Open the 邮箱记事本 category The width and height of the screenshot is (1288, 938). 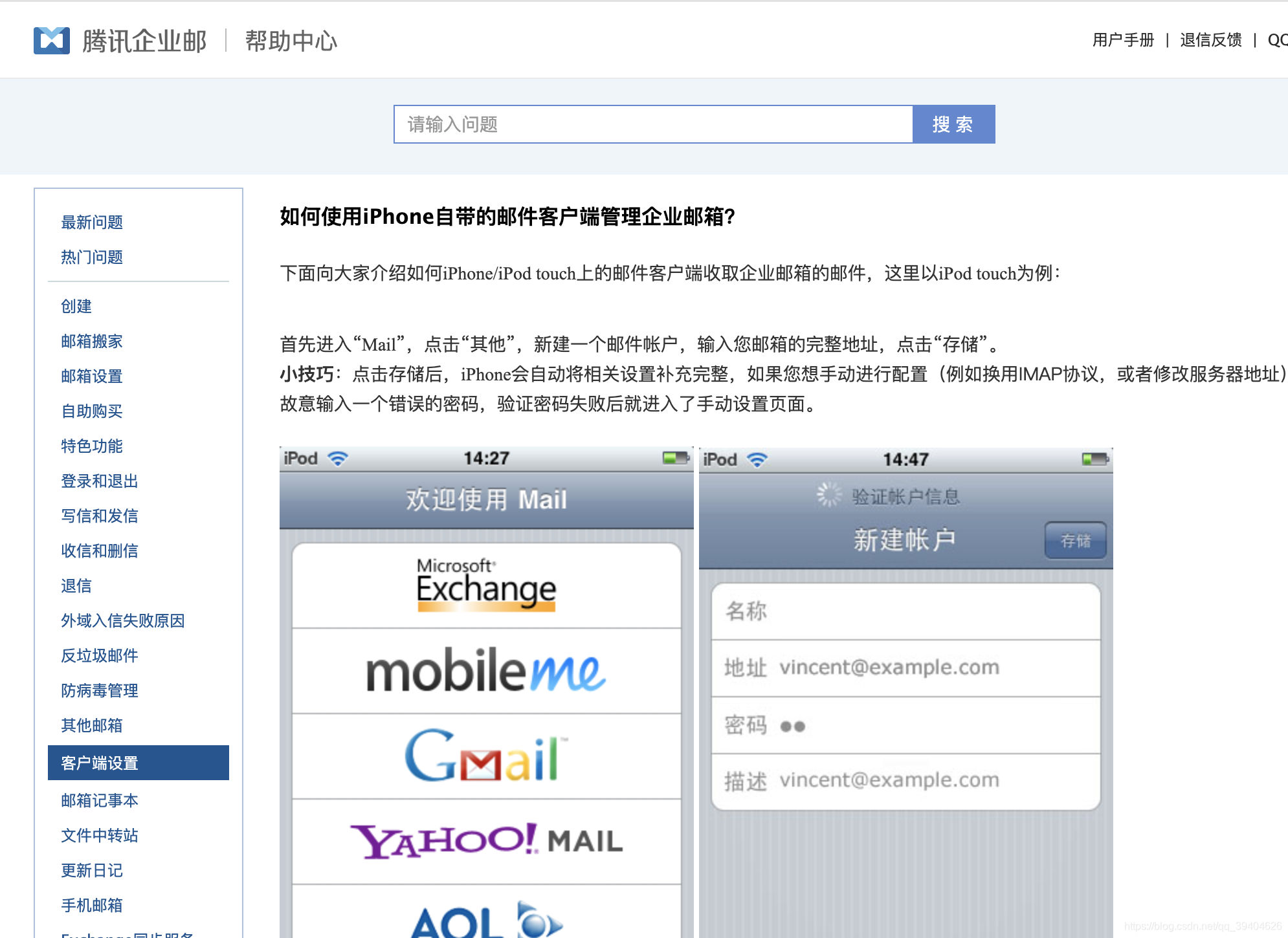100,800
